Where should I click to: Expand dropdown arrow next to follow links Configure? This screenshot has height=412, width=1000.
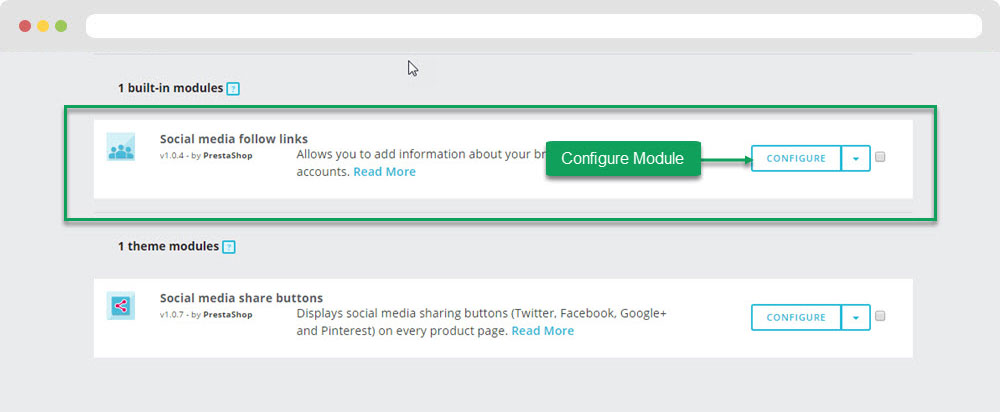pyautogui.click(x=856, y=159)
